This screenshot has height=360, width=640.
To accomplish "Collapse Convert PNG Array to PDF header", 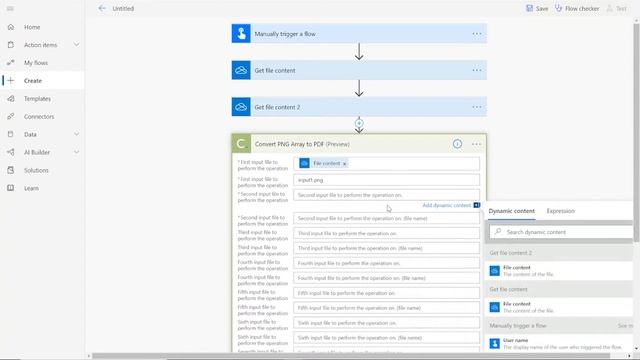I will tap(359, 144).
